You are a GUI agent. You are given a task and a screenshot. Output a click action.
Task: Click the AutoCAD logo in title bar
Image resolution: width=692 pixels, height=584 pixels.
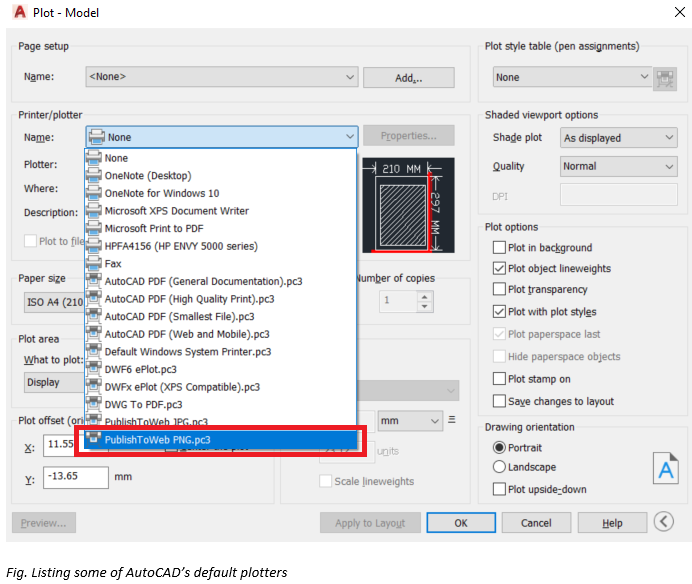(18, 13)
